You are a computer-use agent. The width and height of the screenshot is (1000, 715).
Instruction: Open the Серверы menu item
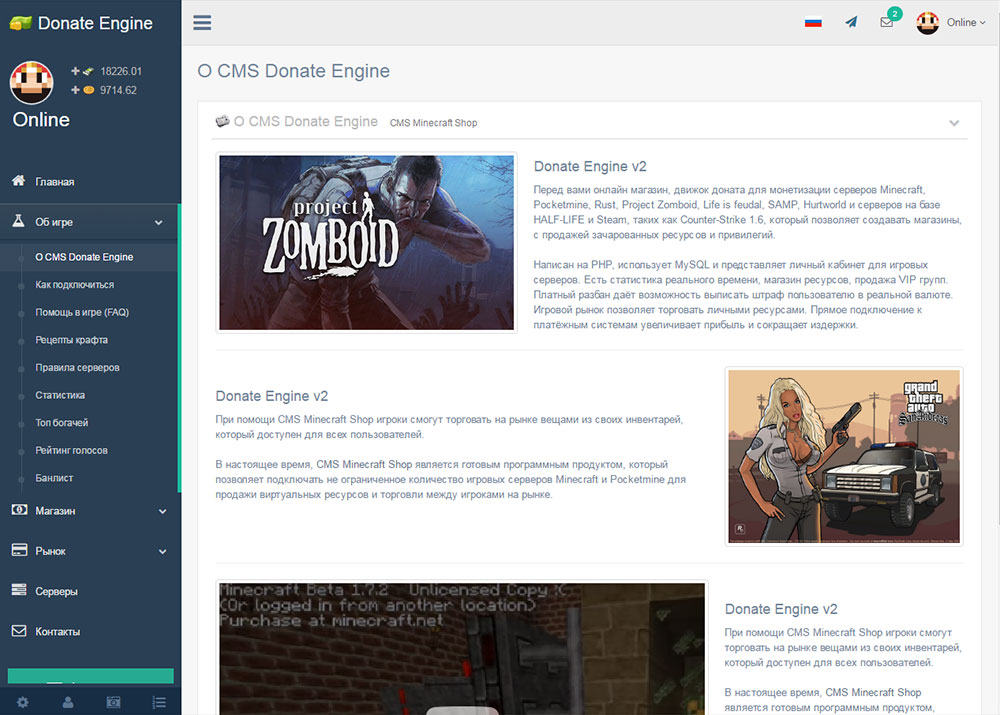tap(56, 591)
